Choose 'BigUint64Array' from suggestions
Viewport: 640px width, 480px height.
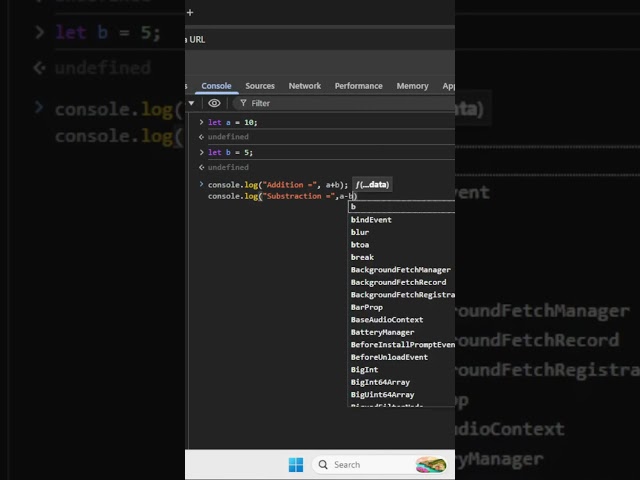(401, 395)
